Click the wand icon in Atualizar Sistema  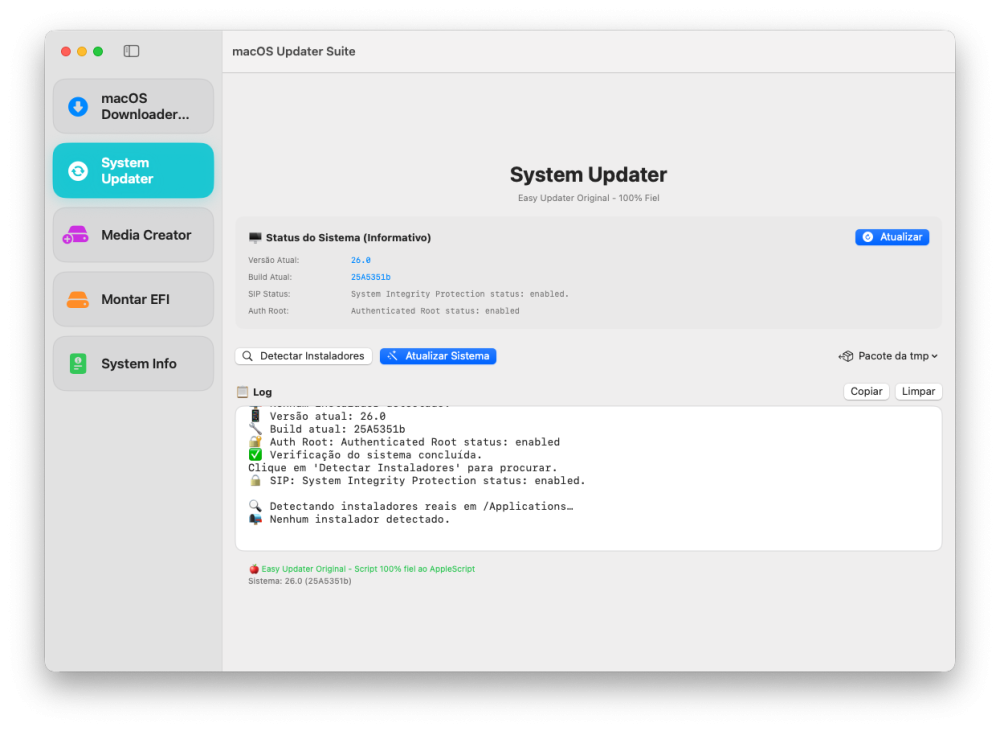pos(392,356)
